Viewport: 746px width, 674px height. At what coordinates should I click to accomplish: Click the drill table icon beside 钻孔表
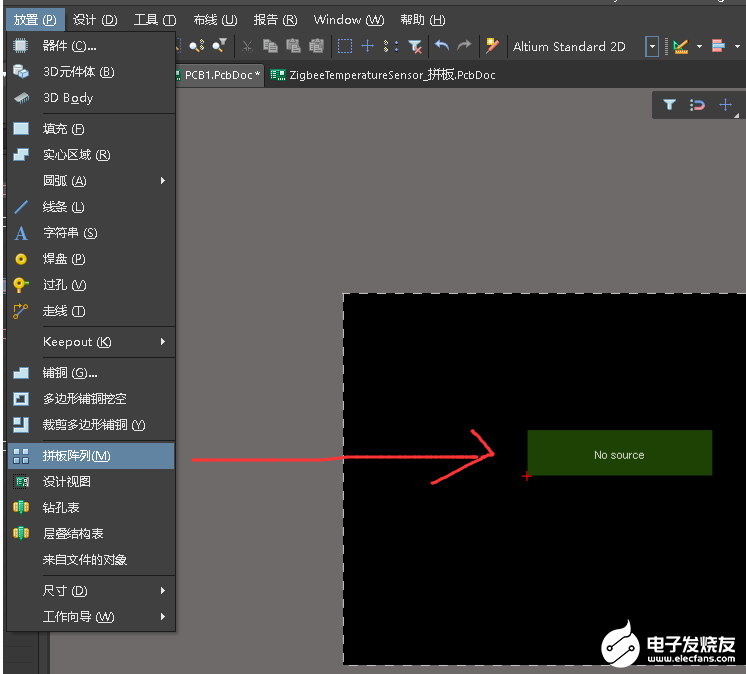coord(21,508)
